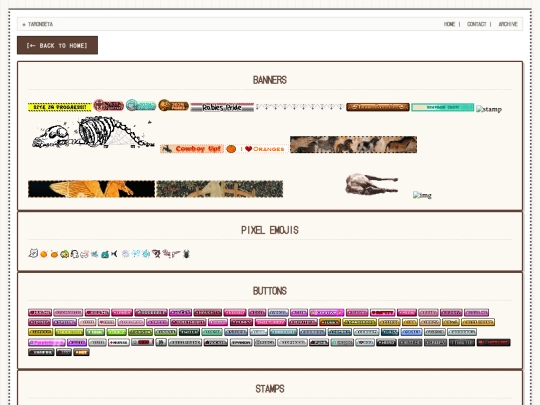540x405 pixels.
Task: Click the hanging chain divider banner
Action: click(300, 107)
